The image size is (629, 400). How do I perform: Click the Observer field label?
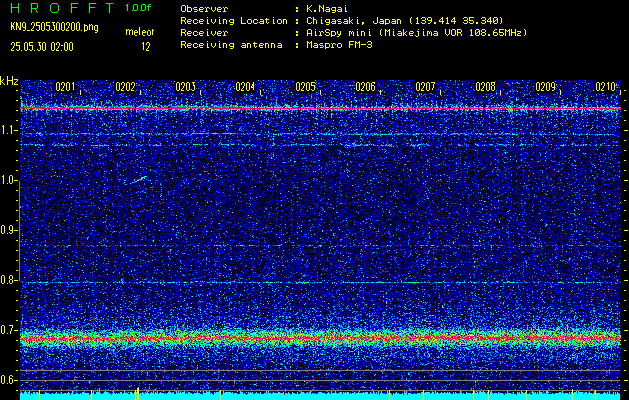tap(204, 9)
